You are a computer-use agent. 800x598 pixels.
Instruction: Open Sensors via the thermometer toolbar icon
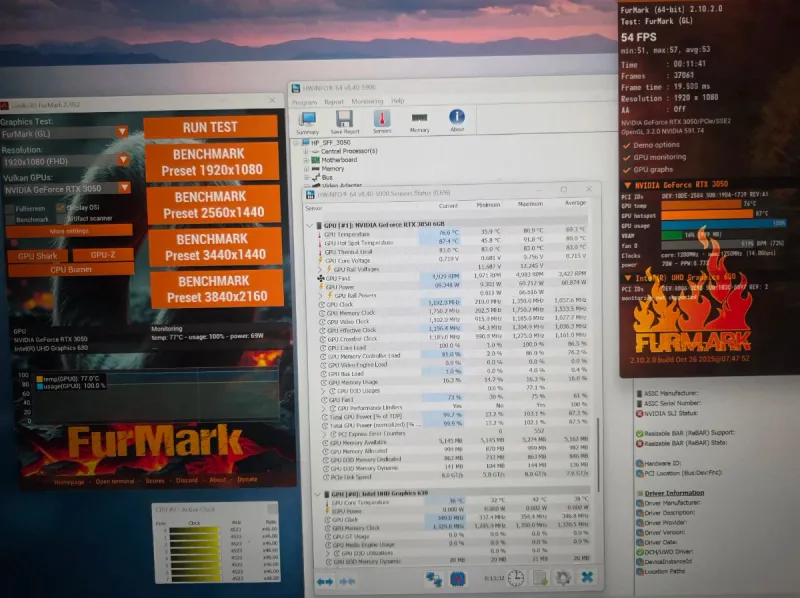pos(382,121)
